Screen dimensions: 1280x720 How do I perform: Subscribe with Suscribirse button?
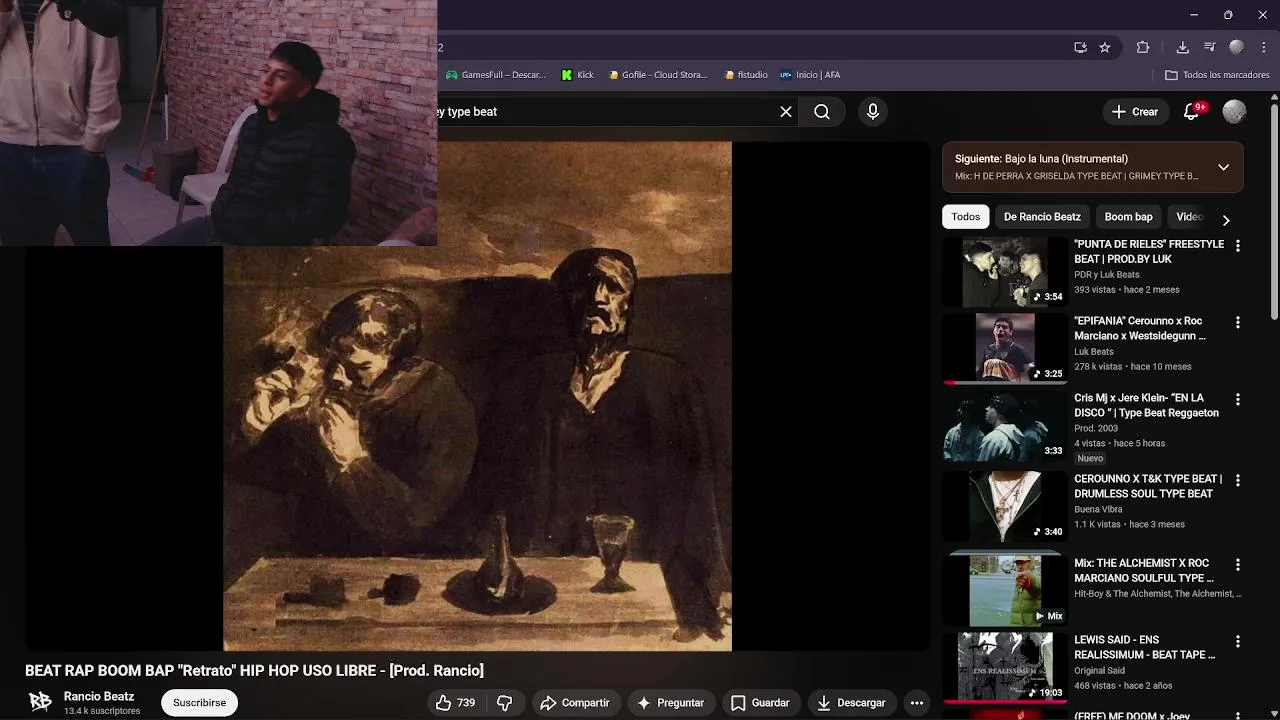pos(199,703)
